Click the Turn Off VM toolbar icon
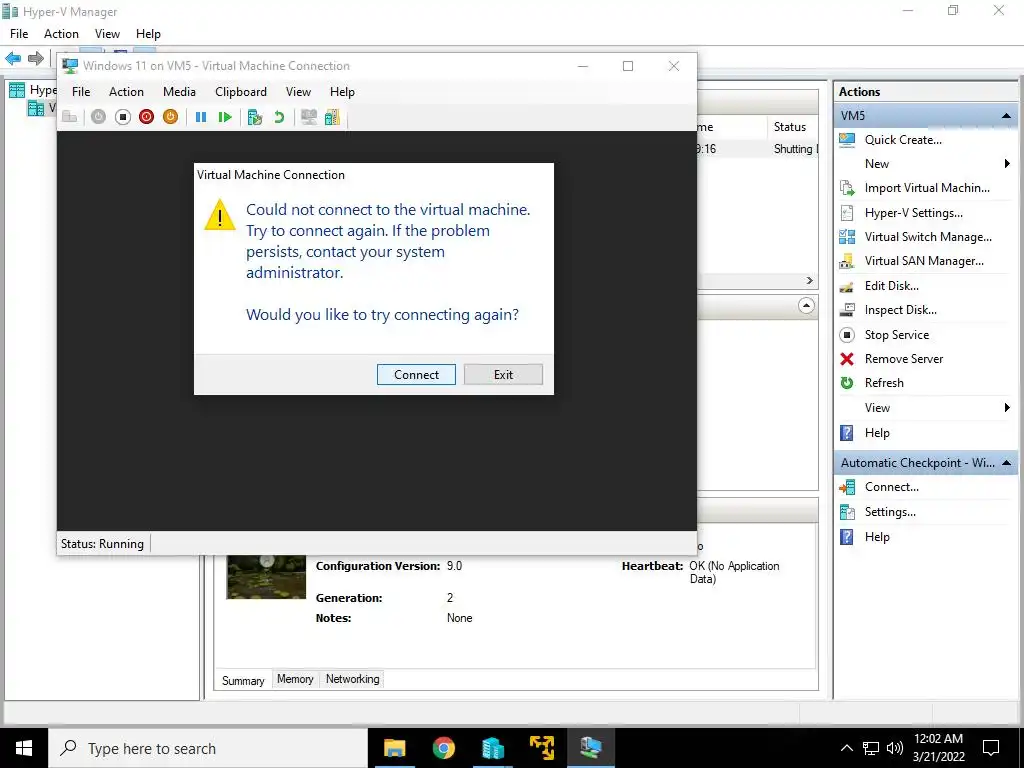Viewport: 1024px width, 768px height. [x=123, y=117]
